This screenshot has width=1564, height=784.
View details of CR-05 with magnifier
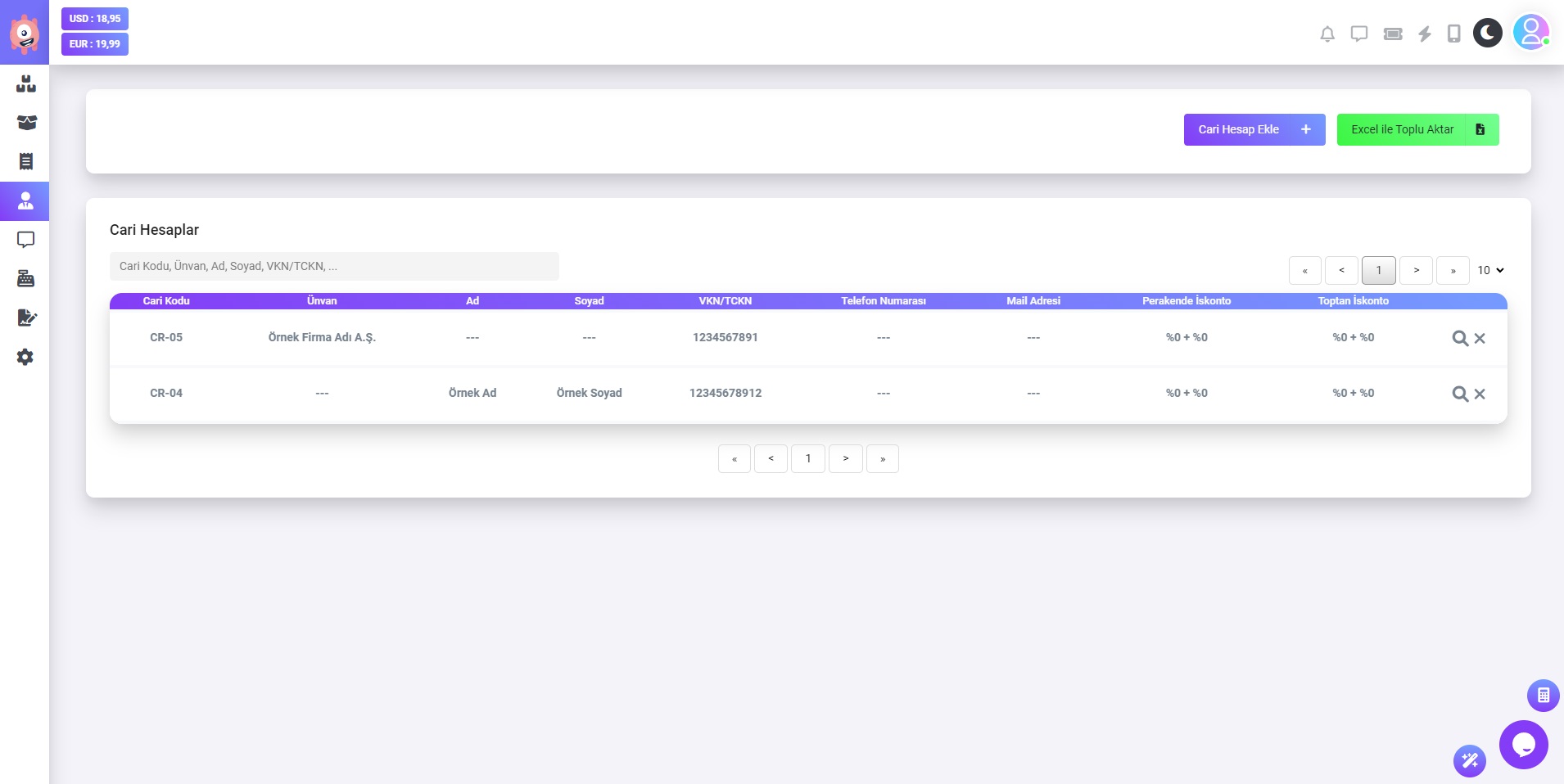tap(1459, 338)
